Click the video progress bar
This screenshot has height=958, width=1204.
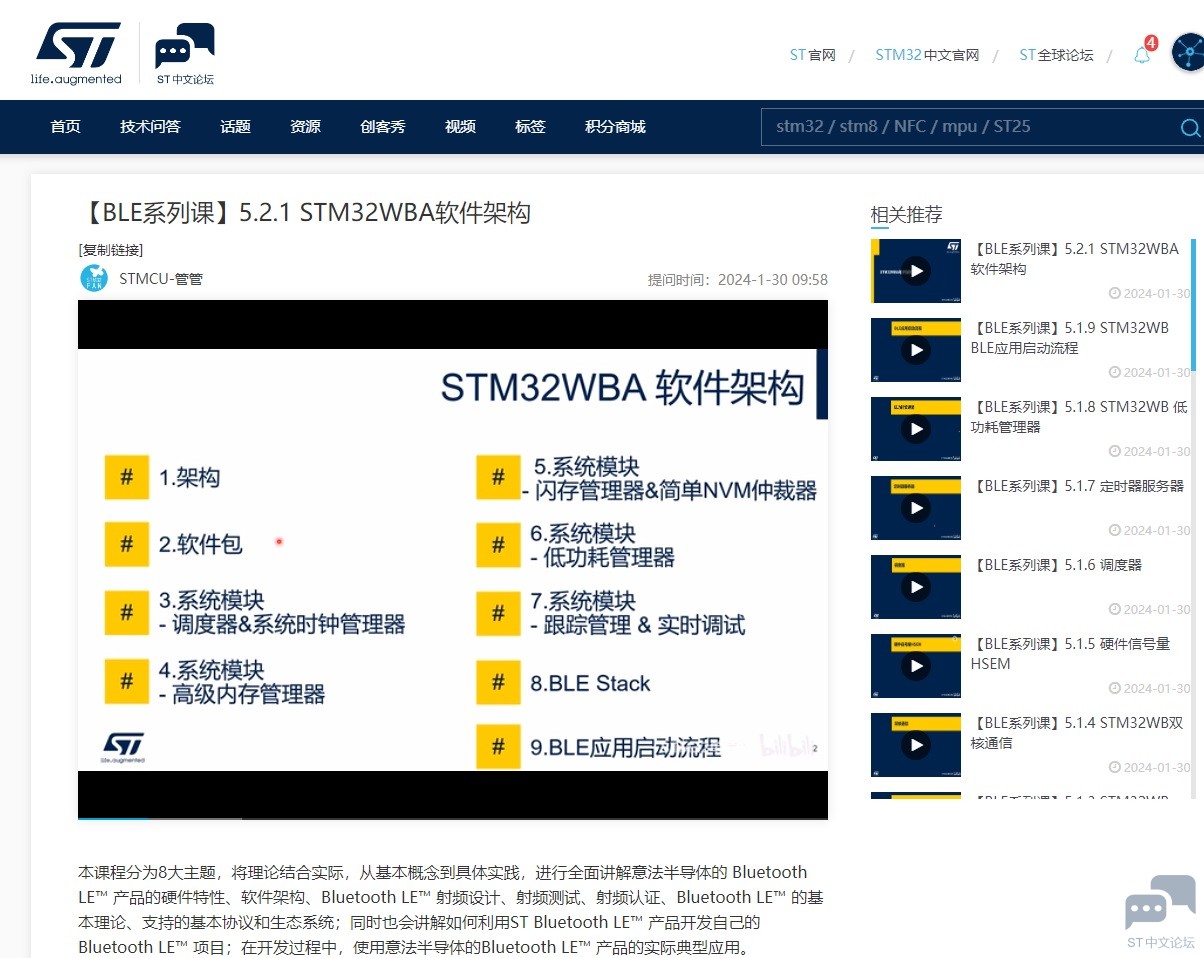tap(453, 818)
